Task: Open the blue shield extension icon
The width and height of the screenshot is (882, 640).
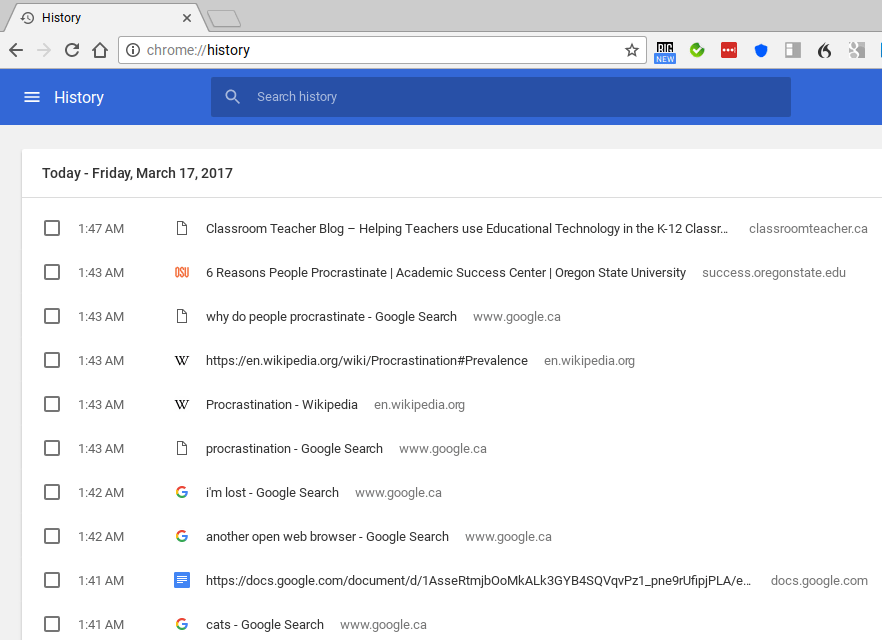Action: (x=761, y=50)
